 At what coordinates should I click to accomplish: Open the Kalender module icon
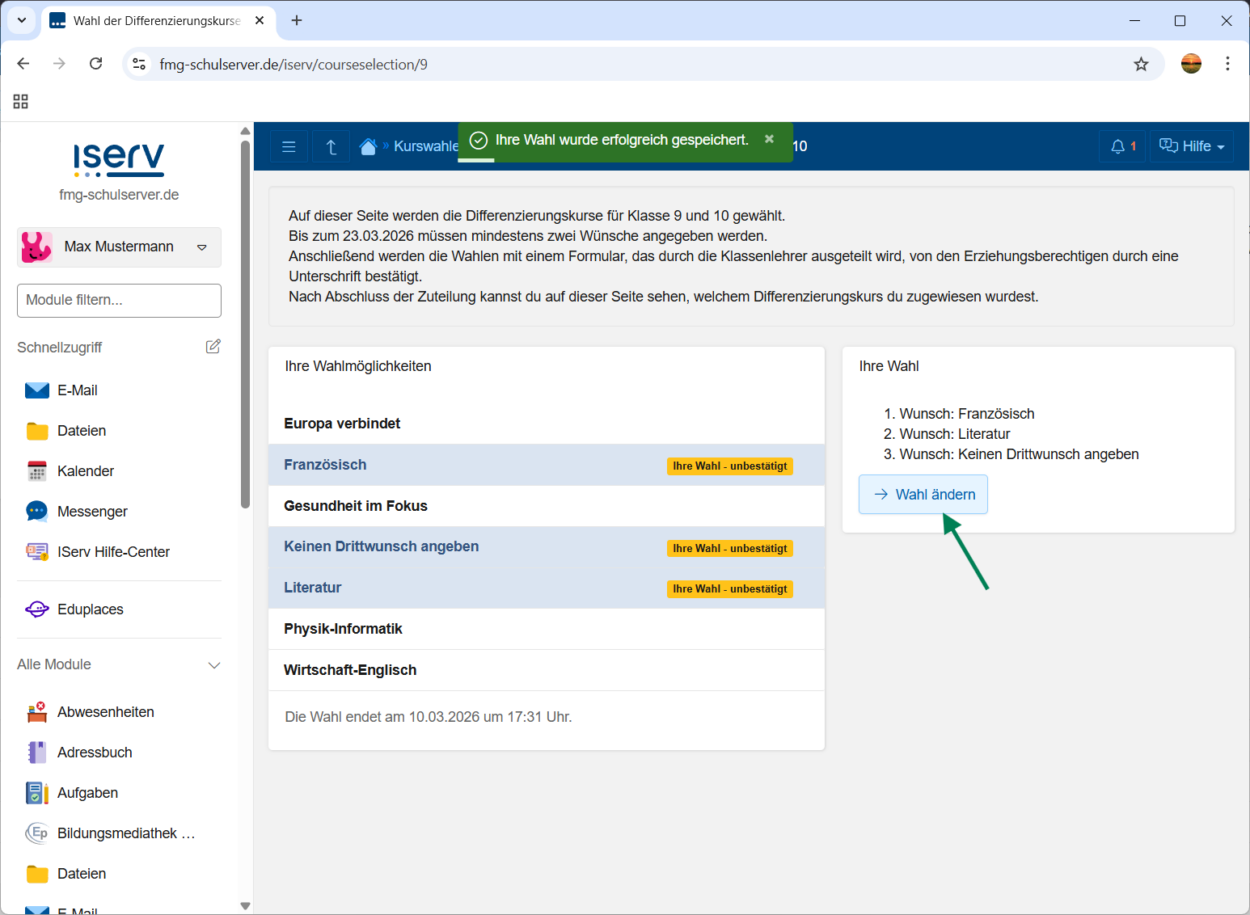(37, 471)
